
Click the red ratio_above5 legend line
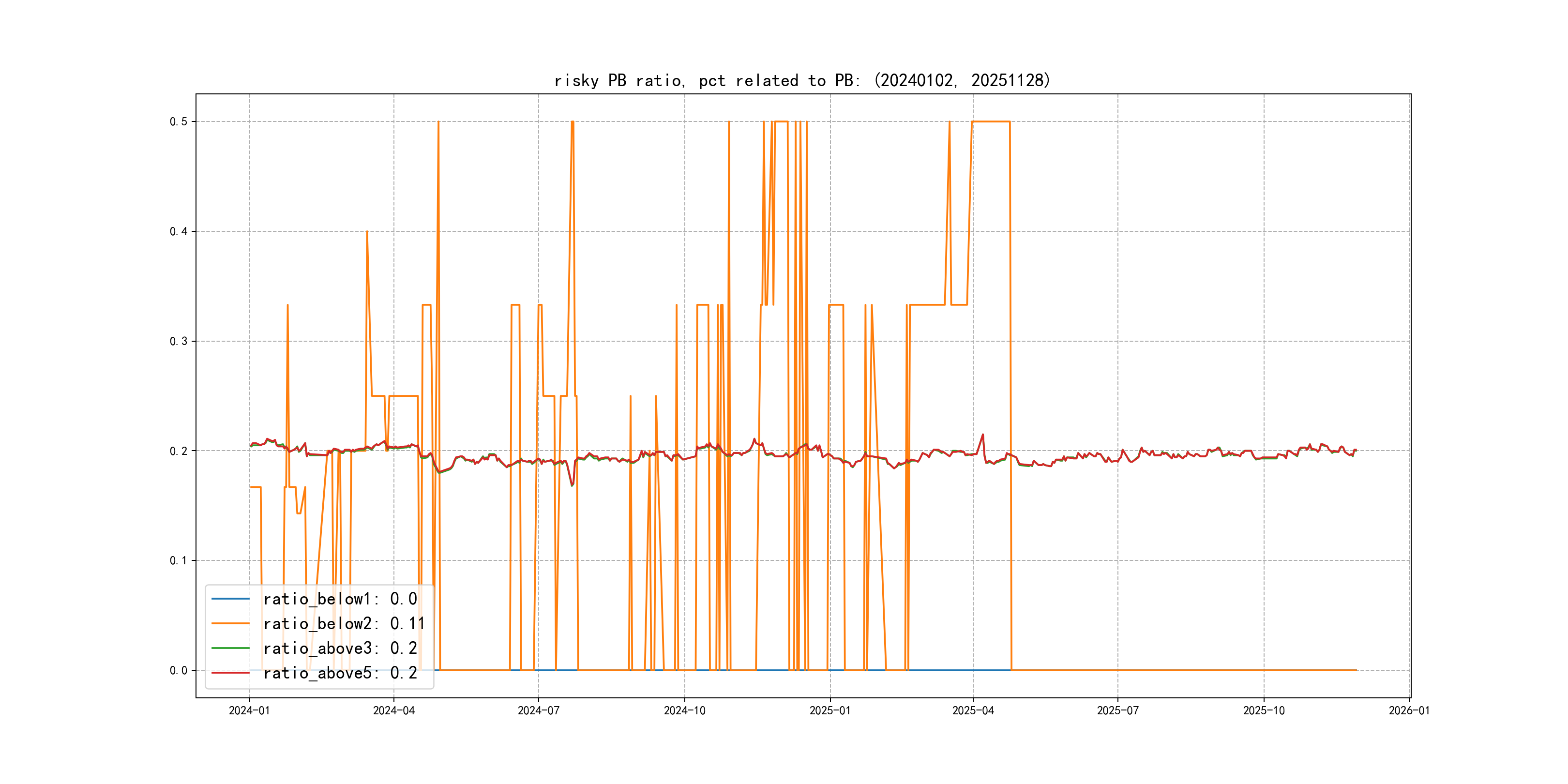click(230, 673)
